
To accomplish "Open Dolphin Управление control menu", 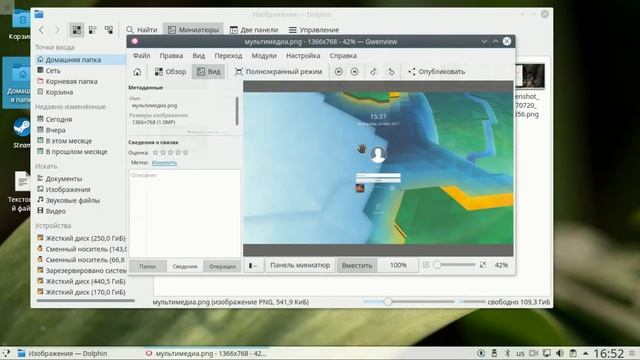I will (314, 30).
